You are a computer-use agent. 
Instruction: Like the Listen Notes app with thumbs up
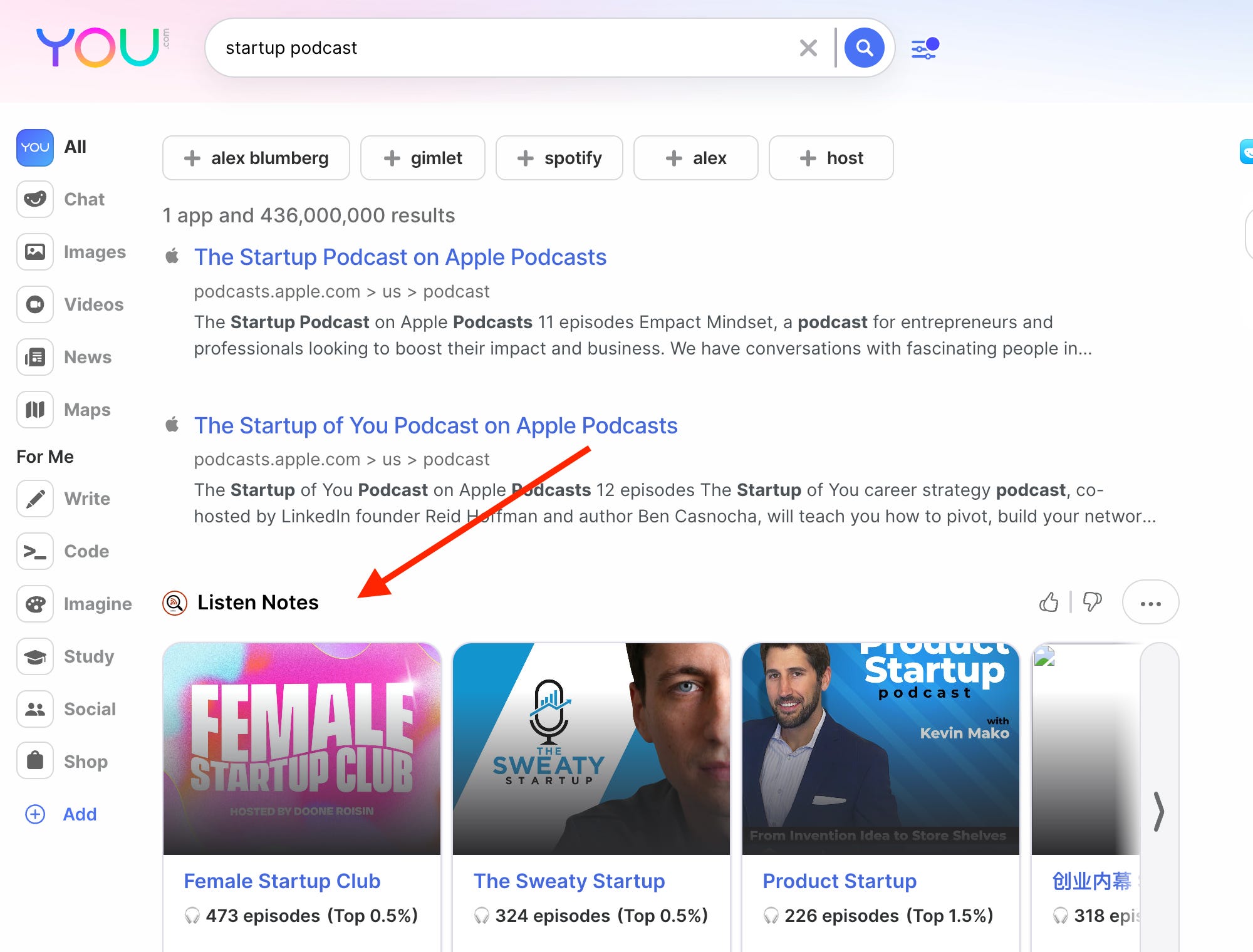(x=1049, y=602)
